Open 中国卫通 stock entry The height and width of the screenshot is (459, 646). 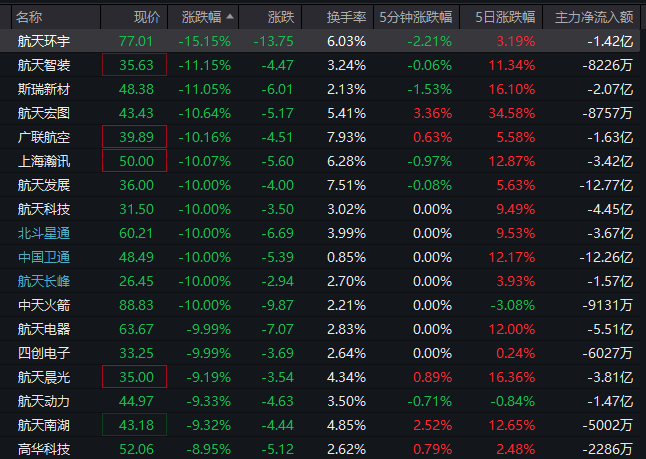point(44,257)
